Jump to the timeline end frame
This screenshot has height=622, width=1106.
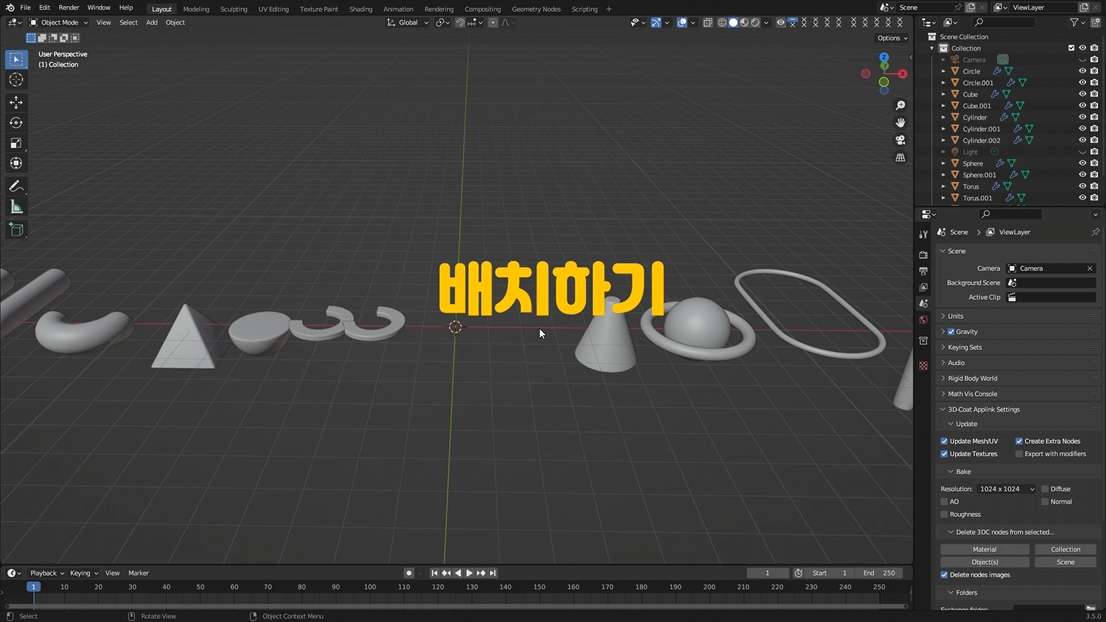coord(493,573)
